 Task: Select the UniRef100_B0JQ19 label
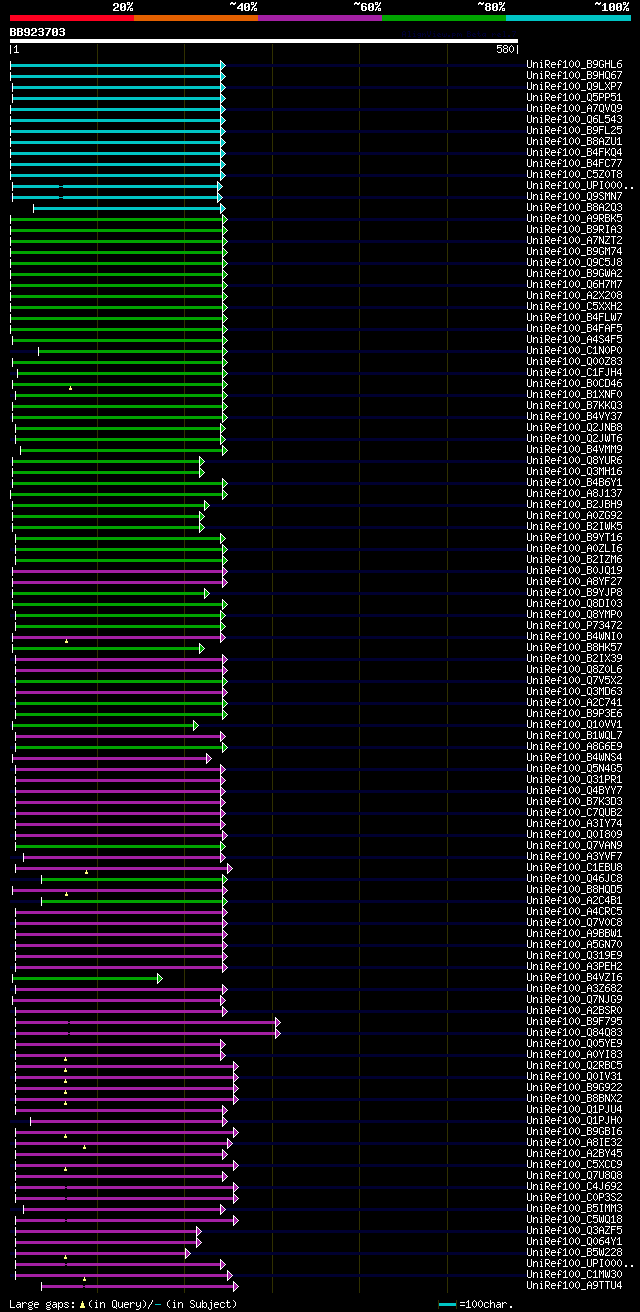pyautogui.click(x=574, y=570)
